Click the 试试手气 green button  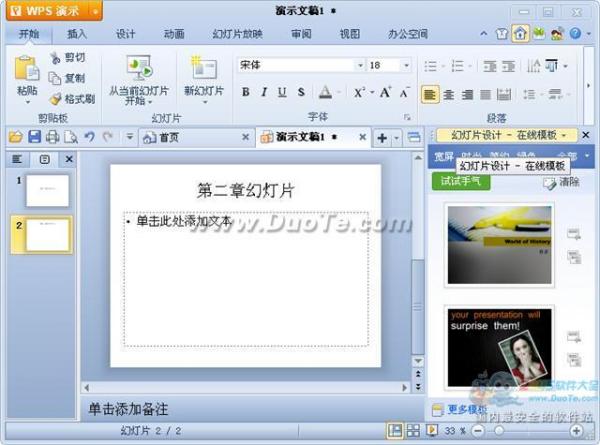(x=461, y=181)
